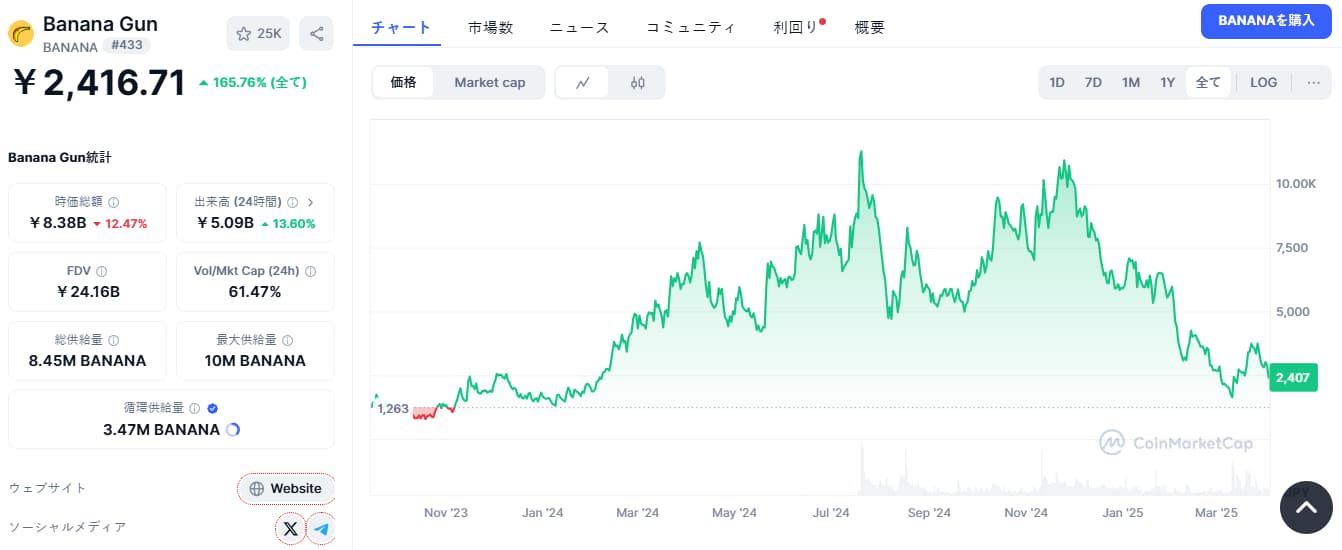
Task: Set chart range to 1Y
Action: [1167, 82]
